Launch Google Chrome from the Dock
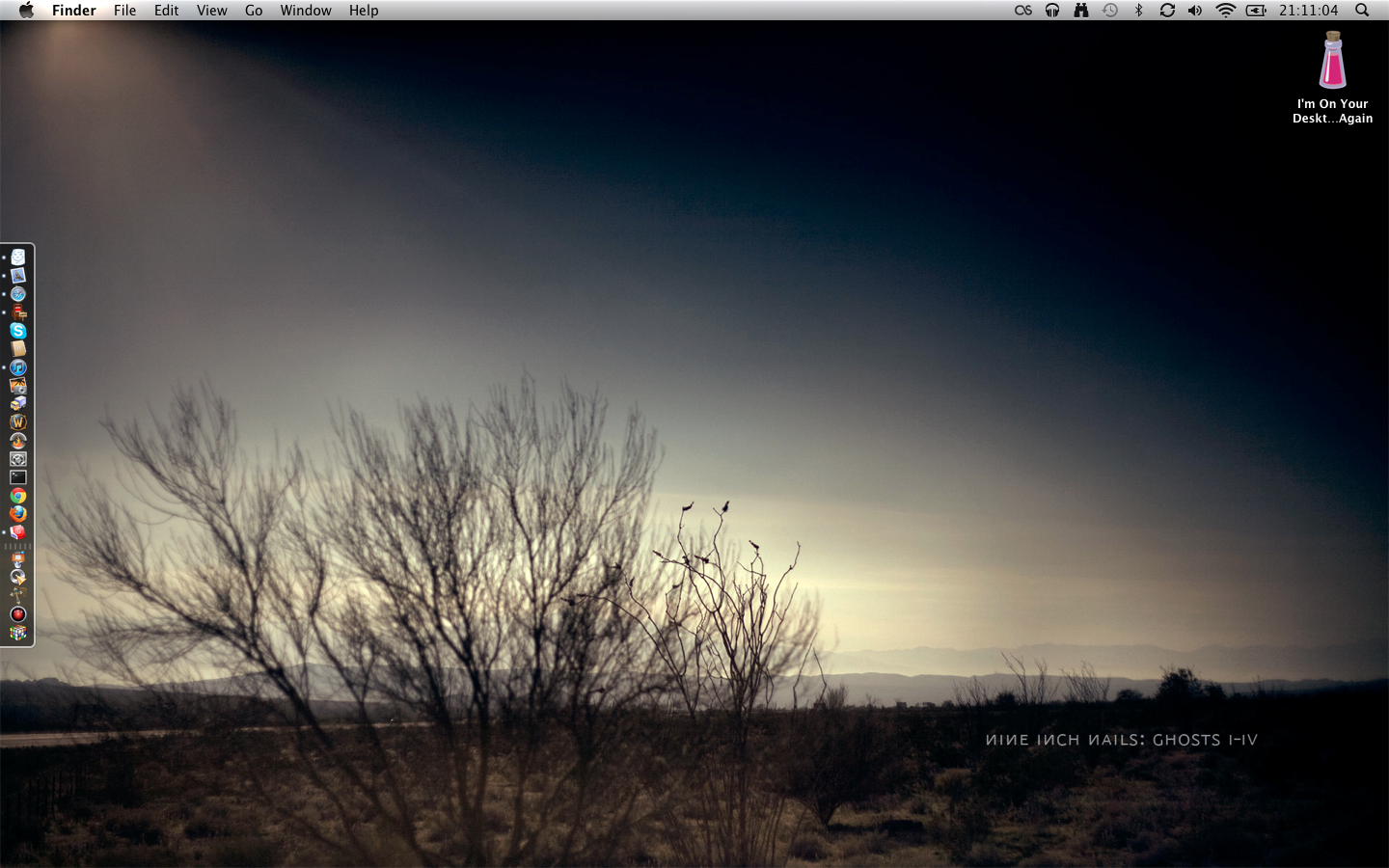This screenshot has height=868, width=1389. tap(18, 496)
